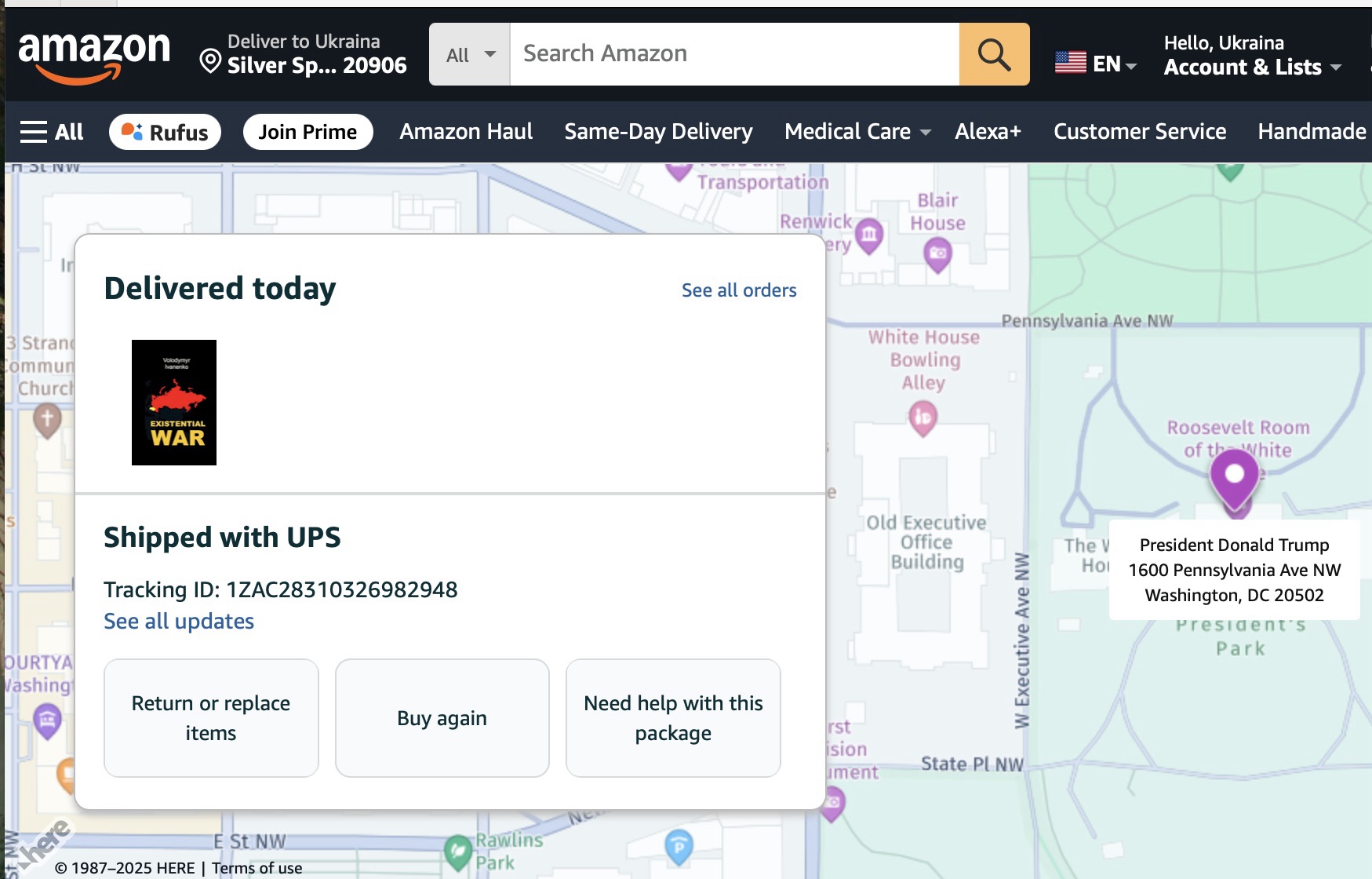Open Medical Care dropdown menu

pyautogui.click(x=857, y=132)
